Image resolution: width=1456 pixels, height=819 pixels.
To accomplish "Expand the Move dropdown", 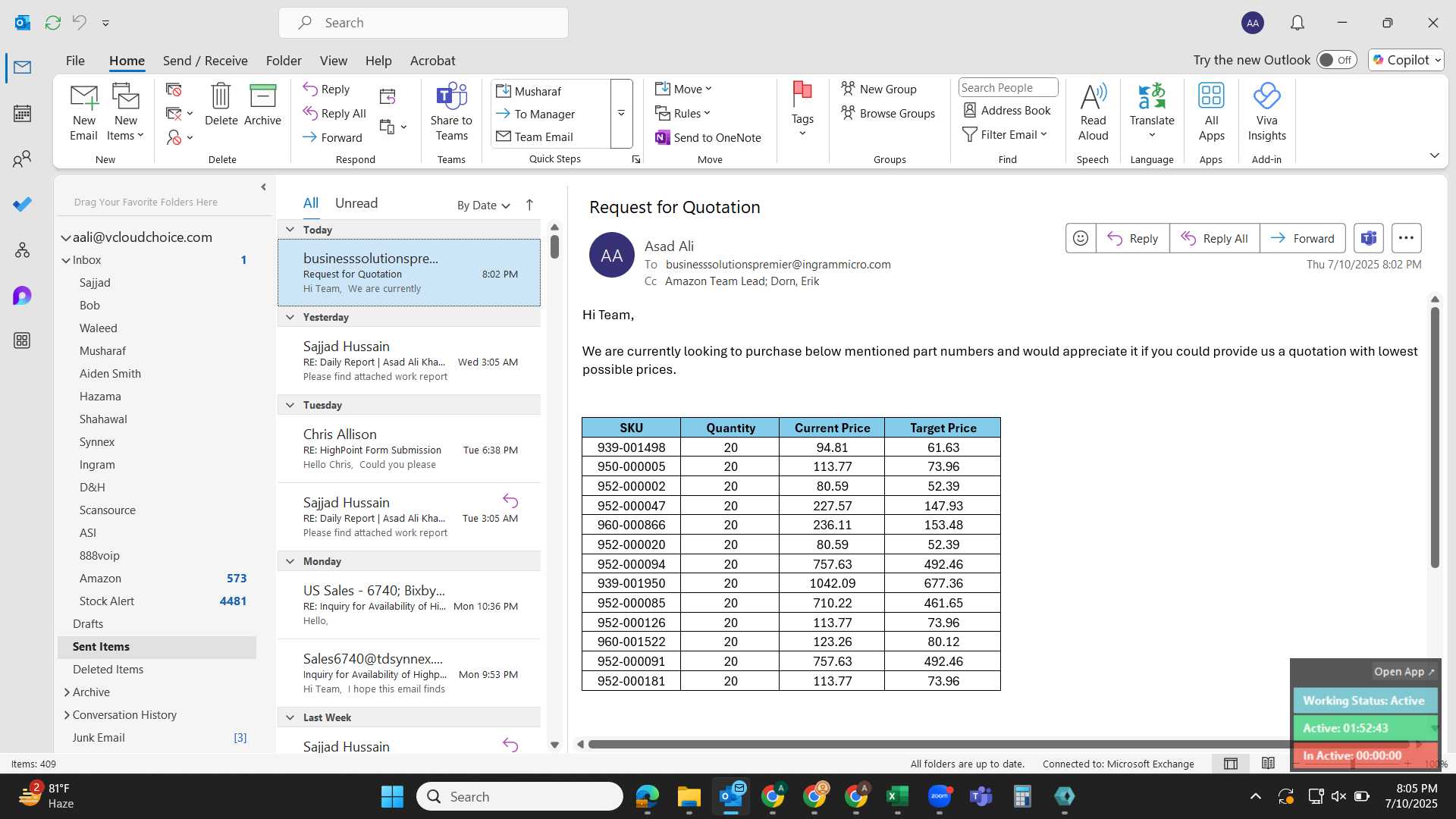I will (x=683, y=89).
